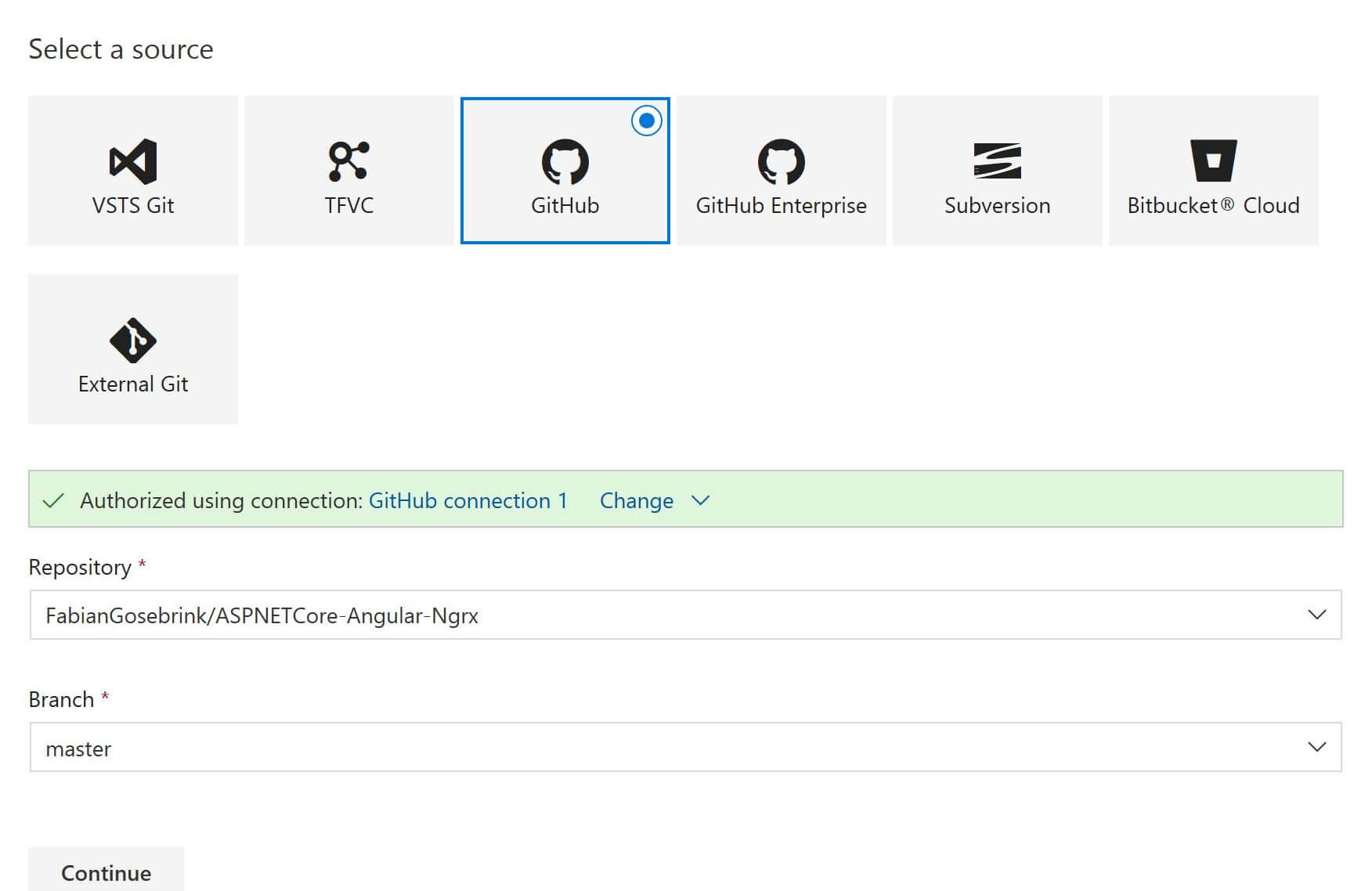Click the Branch field label
This screenshot has width=1372, height=891.
point(61,699)
